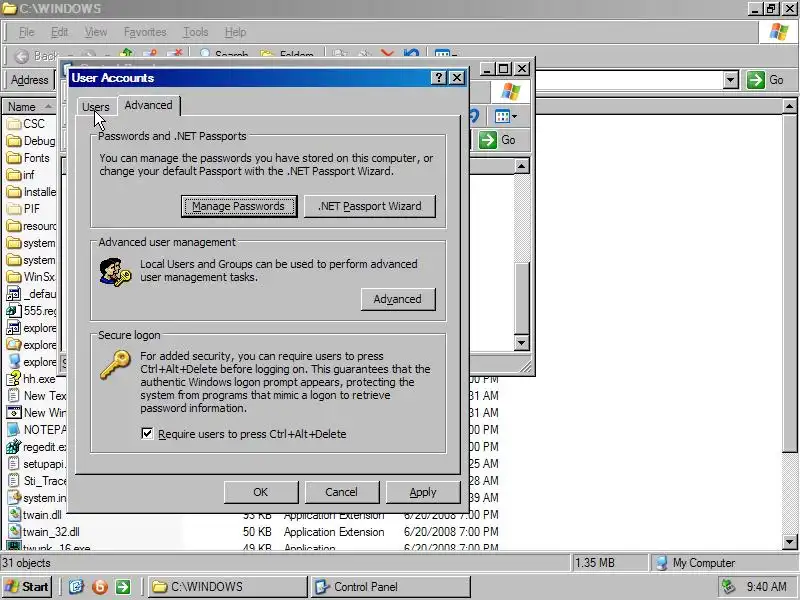Select the CSC folder

pyautogui.click(x=26, y=123)
